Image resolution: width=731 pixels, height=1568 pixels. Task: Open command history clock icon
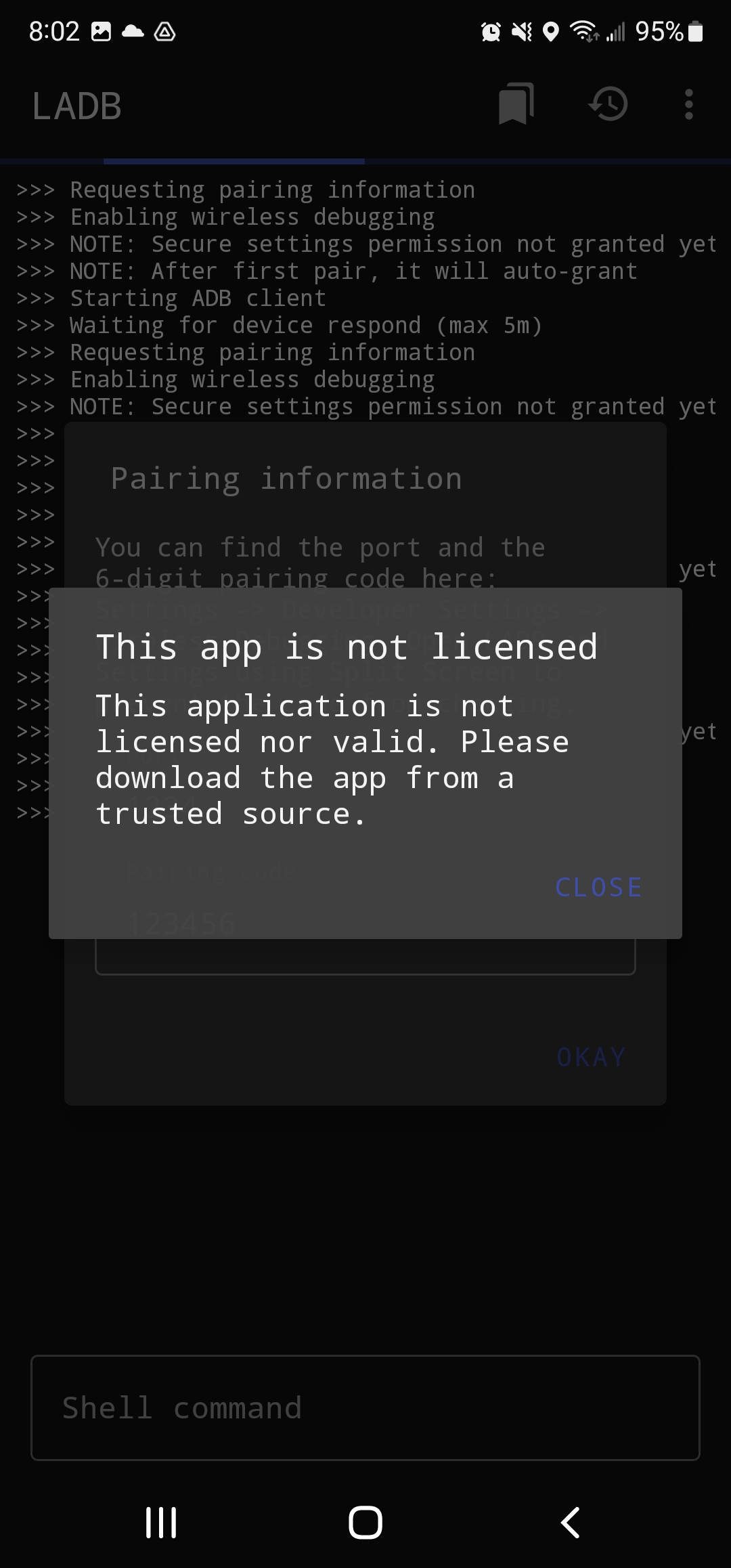[x=608, y=104]
